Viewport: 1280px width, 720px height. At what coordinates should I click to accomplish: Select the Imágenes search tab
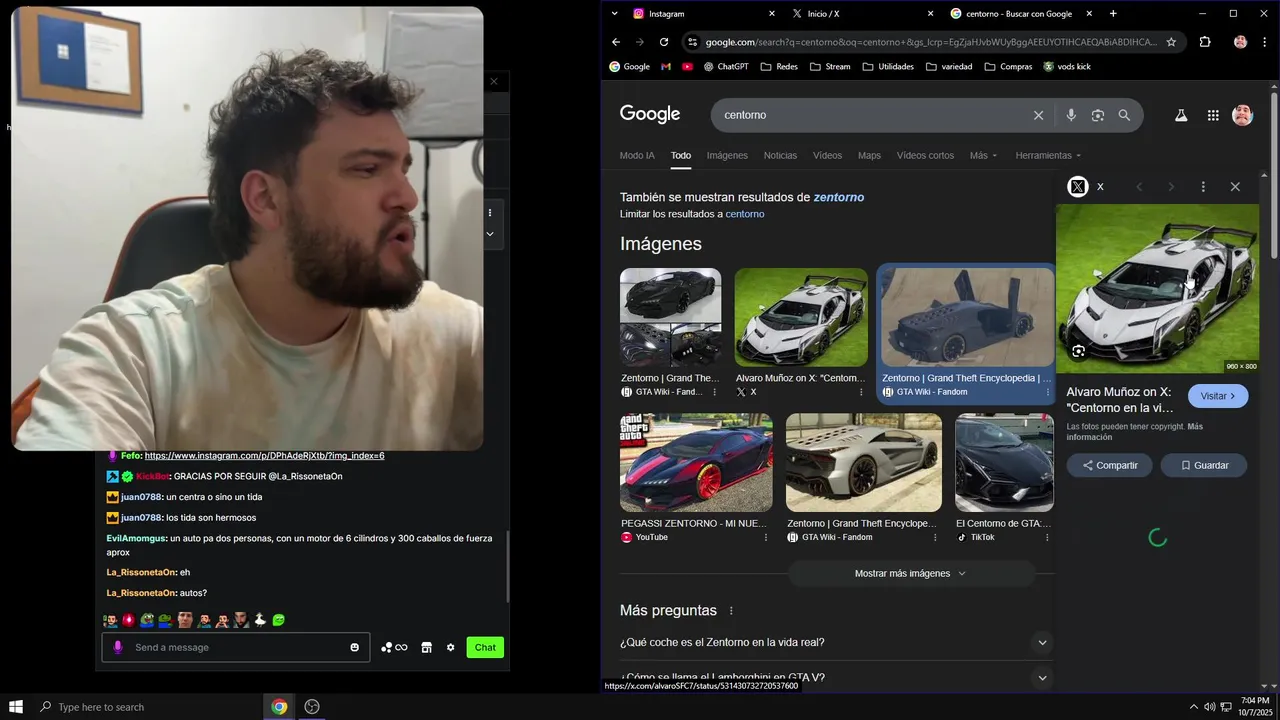pyautogui.click(x=727, y=155)
